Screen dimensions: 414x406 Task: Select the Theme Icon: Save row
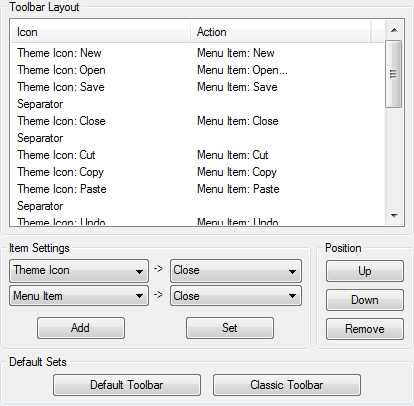tap(197, 87)
